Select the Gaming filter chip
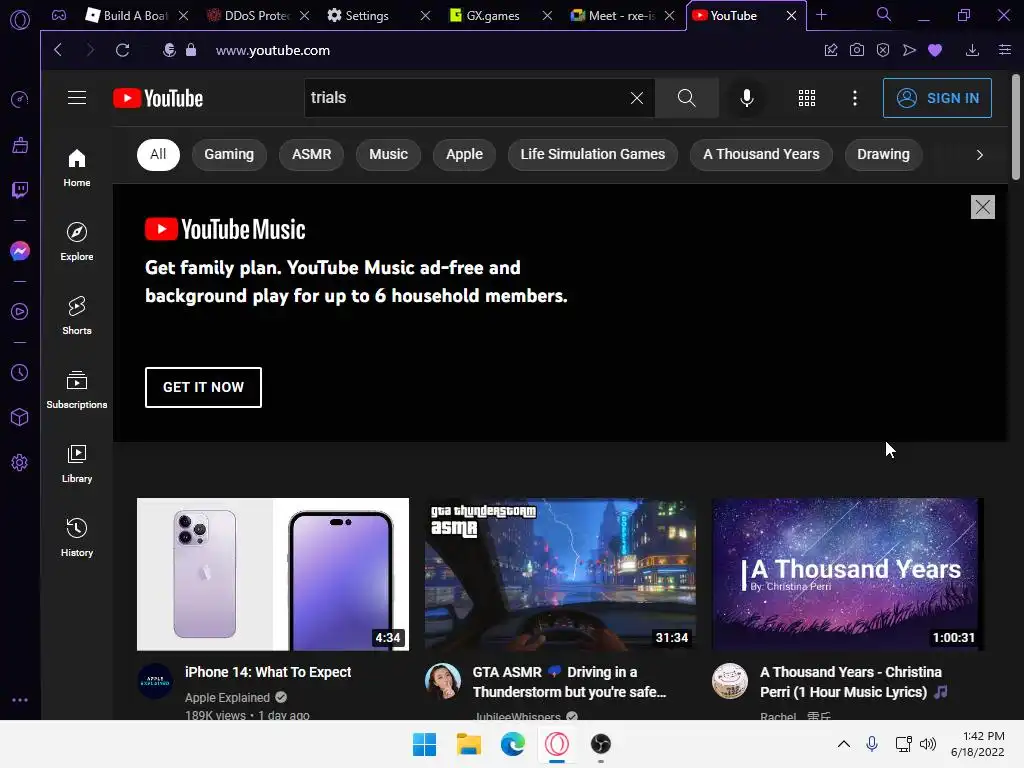The image size is (1024, 768). click(229, 155)
